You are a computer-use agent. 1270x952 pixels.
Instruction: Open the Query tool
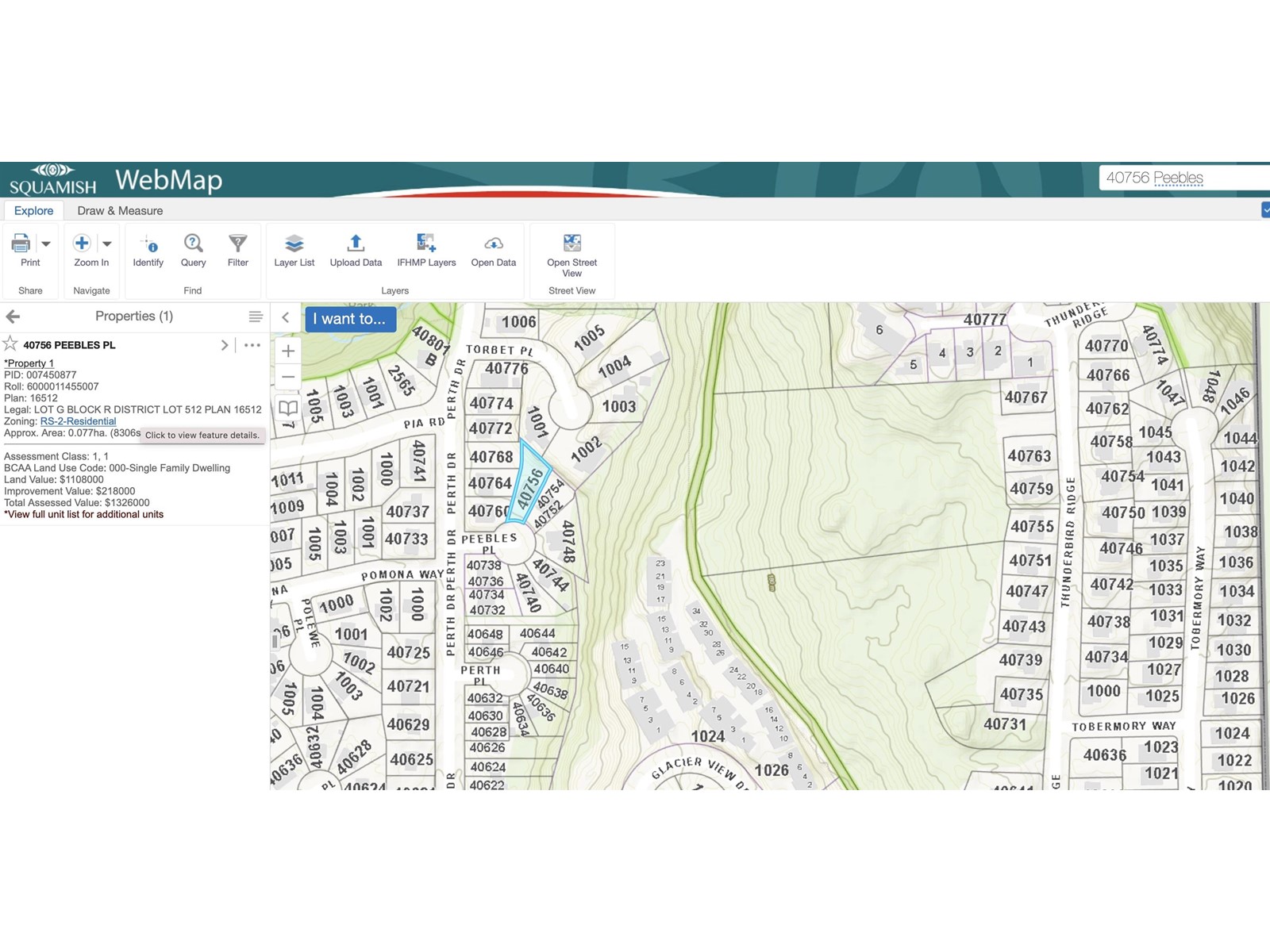(193, 244)
